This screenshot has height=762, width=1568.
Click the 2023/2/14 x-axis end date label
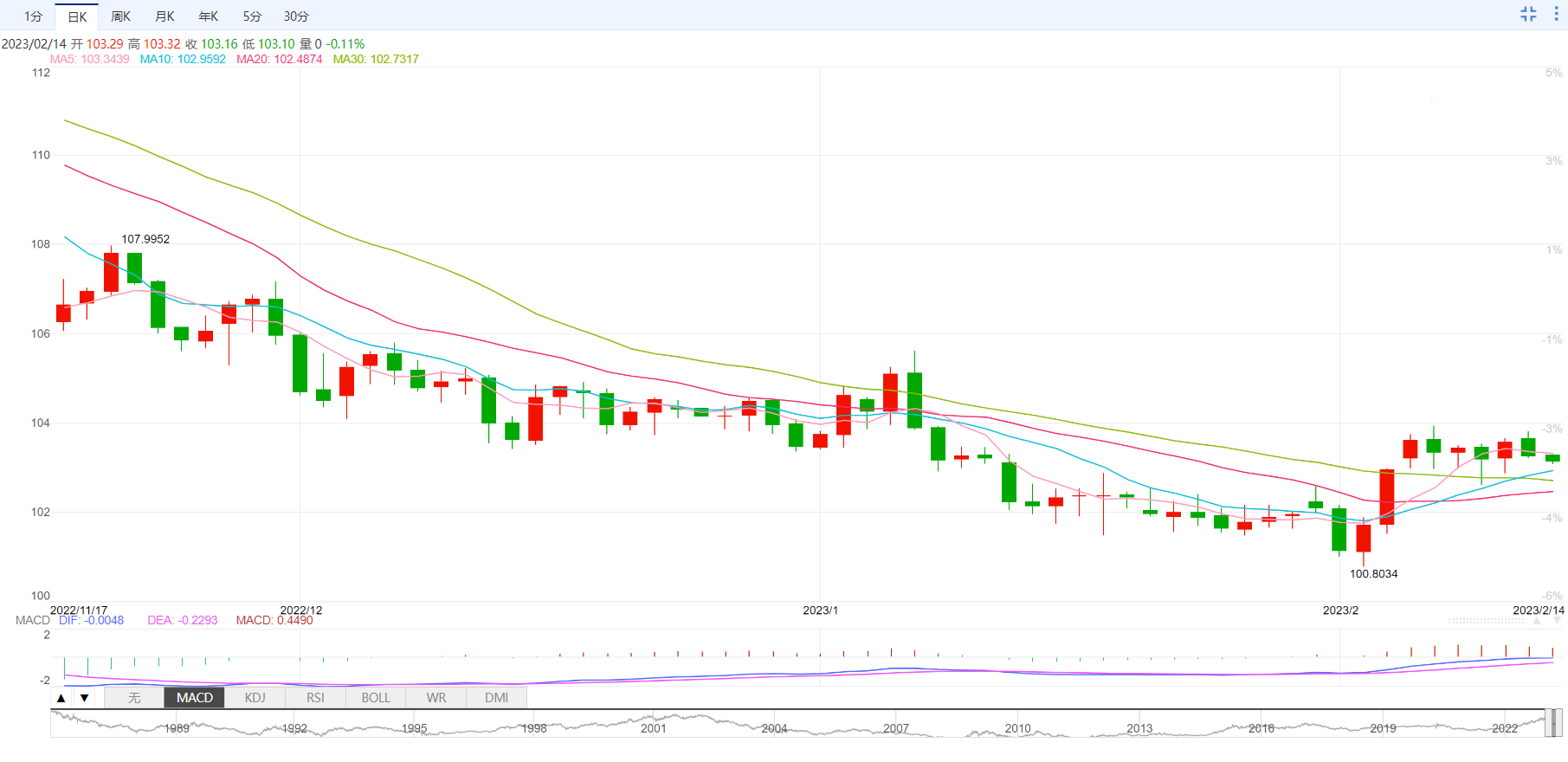click(x=1539, y=610)
